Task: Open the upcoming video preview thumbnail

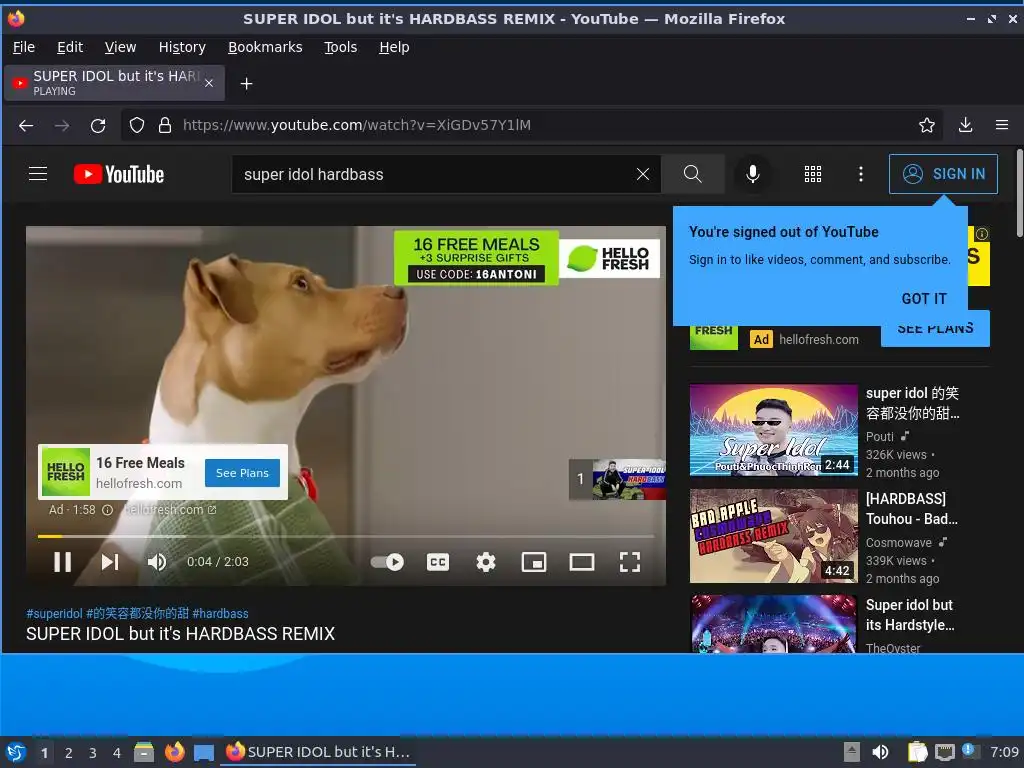Action: 629,479
